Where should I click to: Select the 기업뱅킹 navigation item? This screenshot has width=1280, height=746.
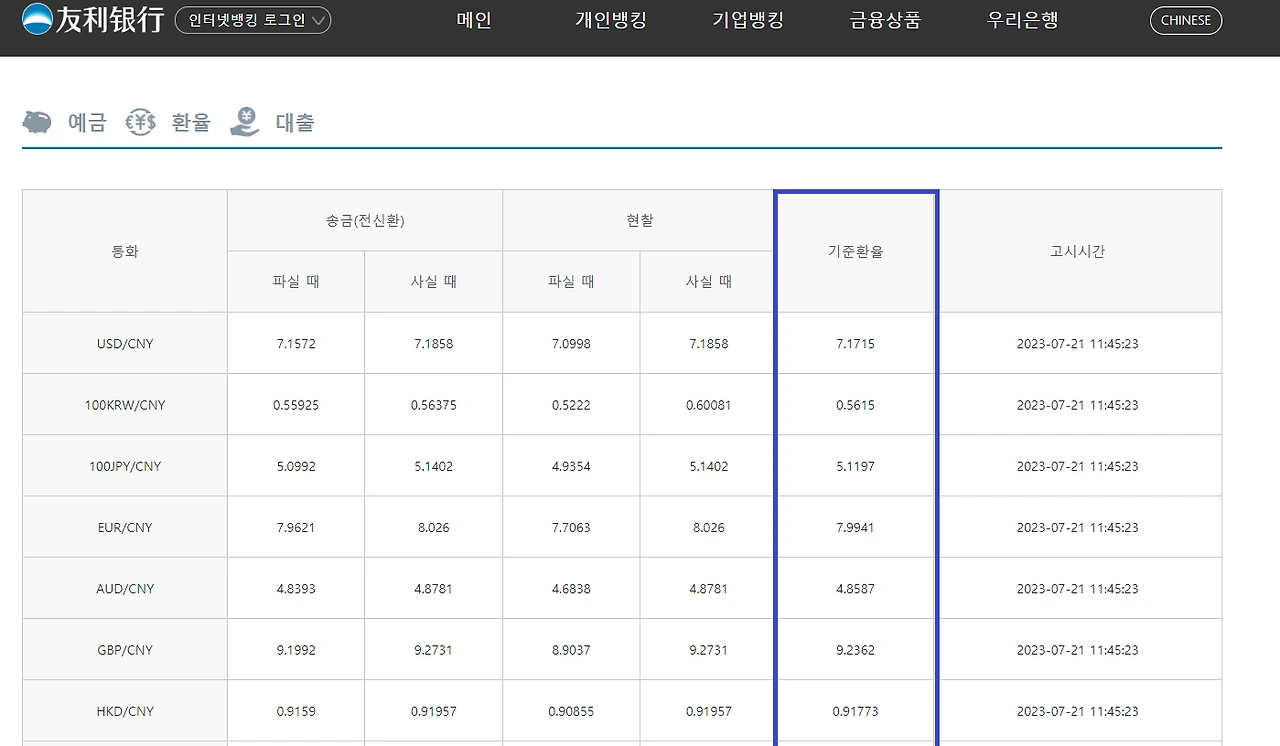746,19
